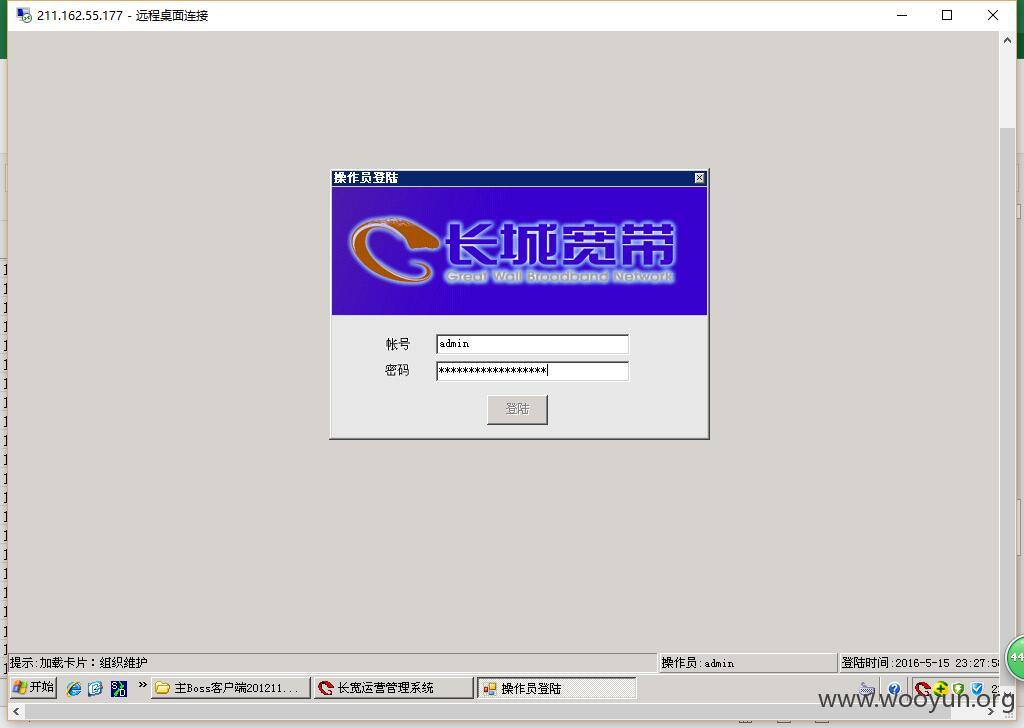Maximize the remote desktop connection window
The width and height of the screenshot is (1024, 728).
point(947,15)
